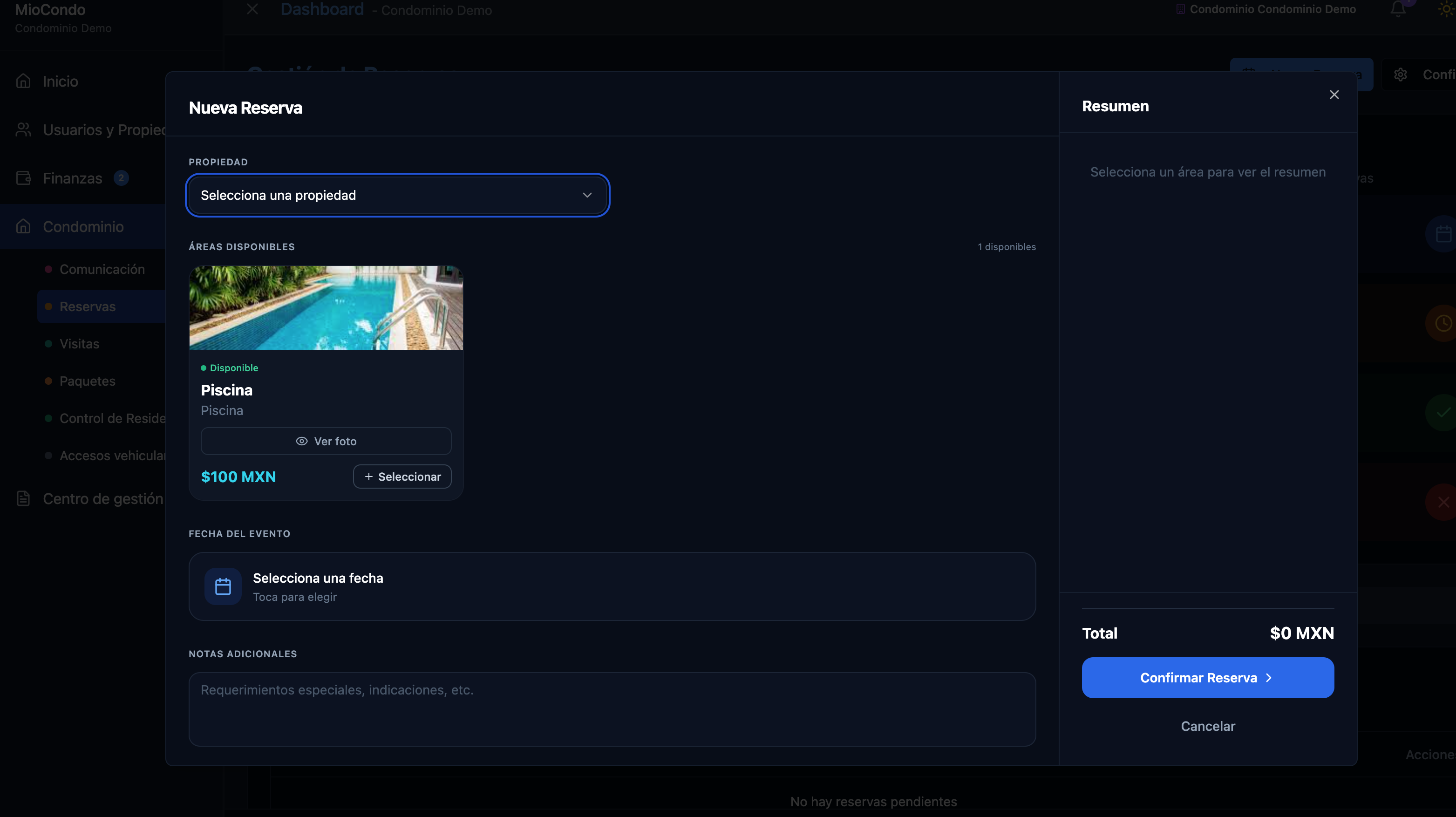Switch to the Visitas section
1456x817 pixels.
click(x=79, y=343)
